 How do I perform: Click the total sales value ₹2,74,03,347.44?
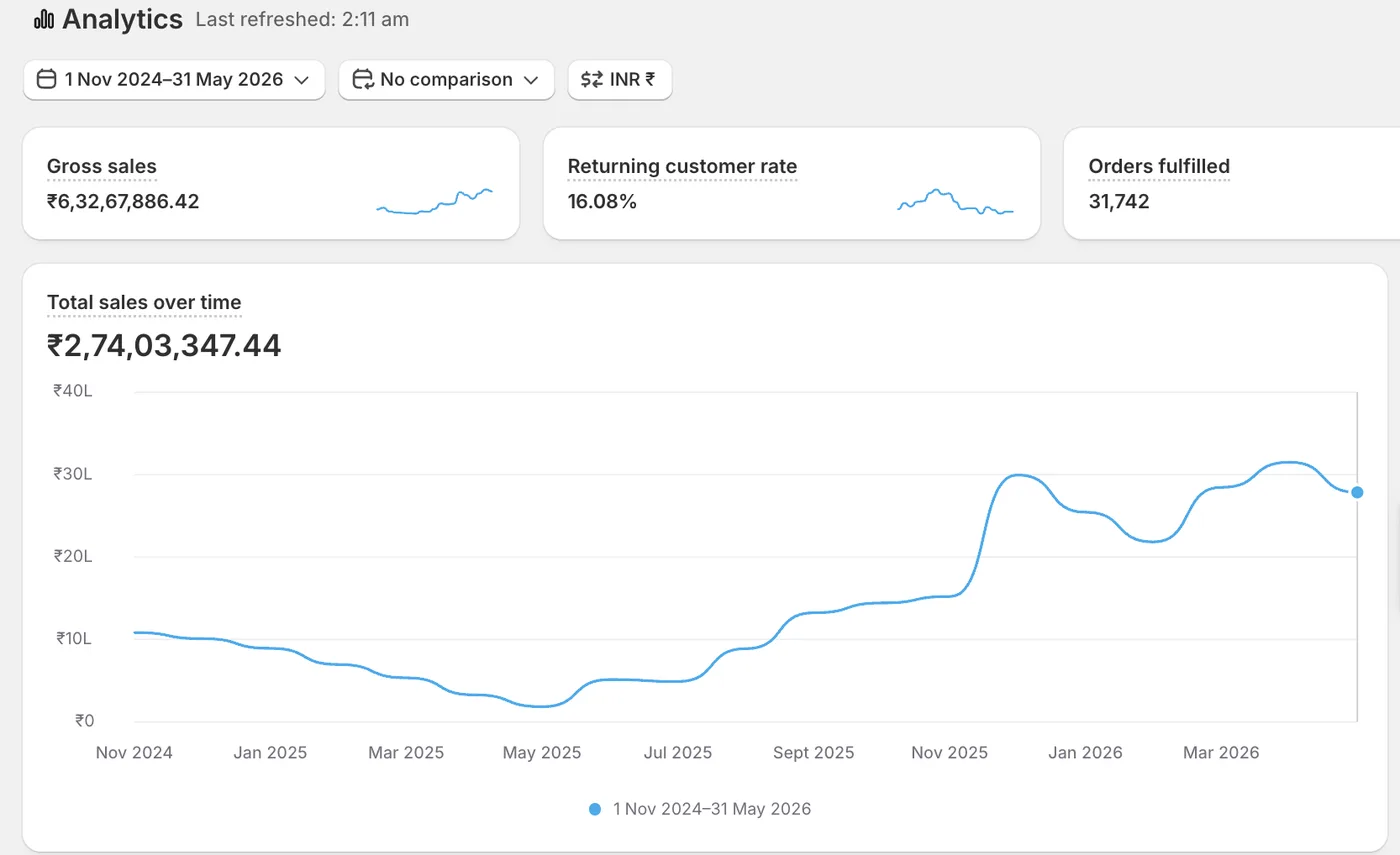[x=164, y=346]
